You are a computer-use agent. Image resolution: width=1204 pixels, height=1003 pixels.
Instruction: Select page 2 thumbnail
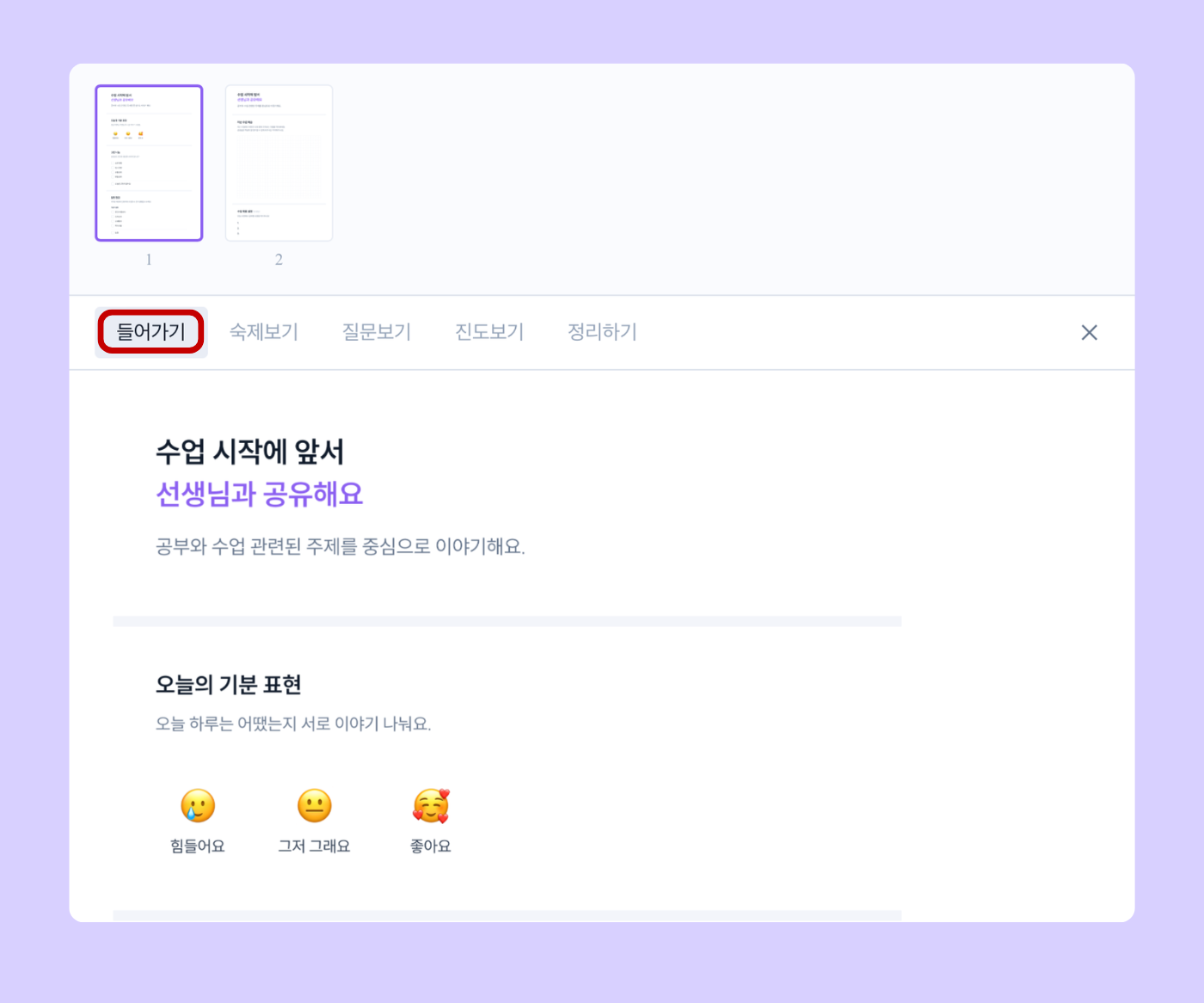tap(279, 163)
